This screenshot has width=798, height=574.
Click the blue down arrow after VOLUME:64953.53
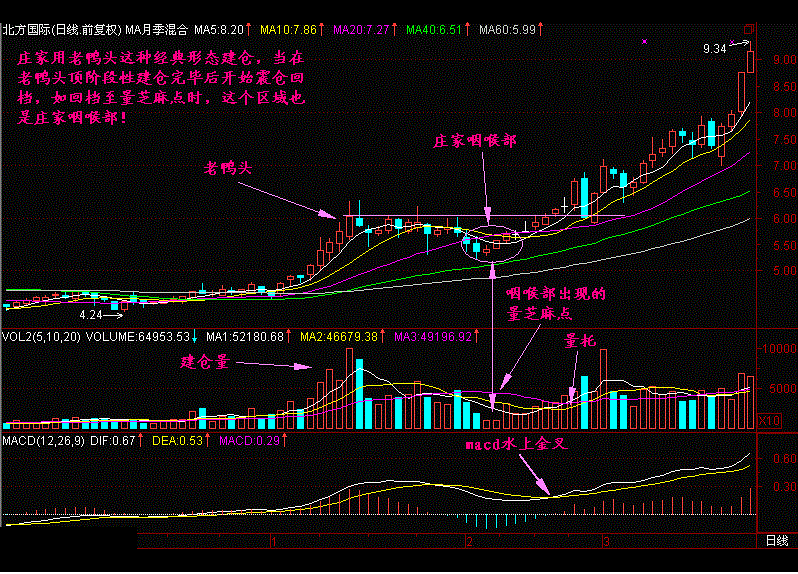pos(194,336)
